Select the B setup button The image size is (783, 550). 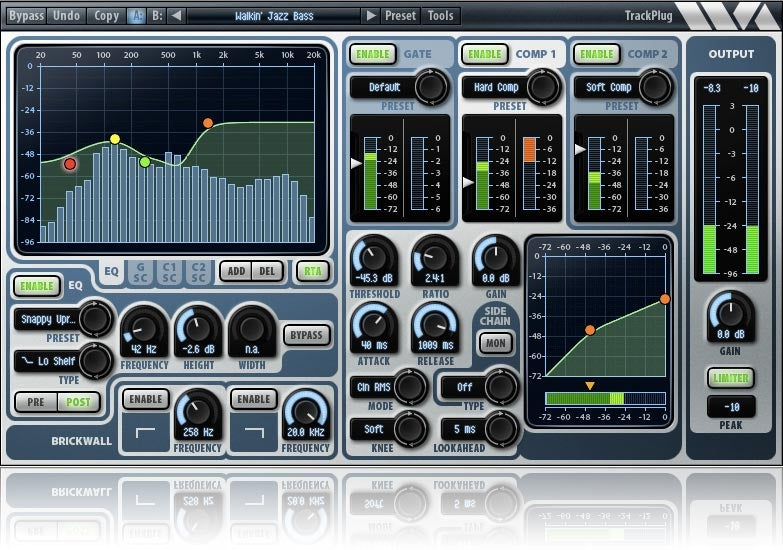157,15
